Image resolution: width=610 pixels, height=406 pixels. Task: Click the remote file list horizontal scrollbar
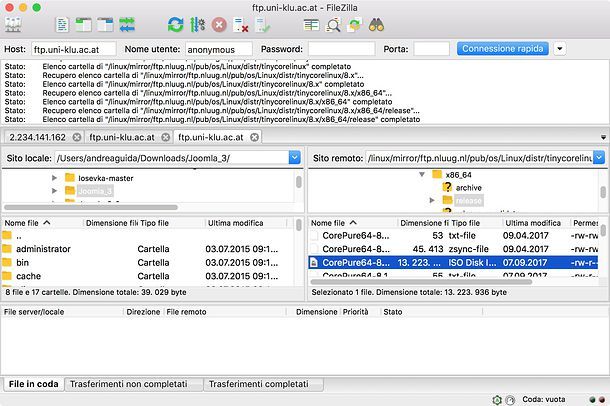point(421,282)
